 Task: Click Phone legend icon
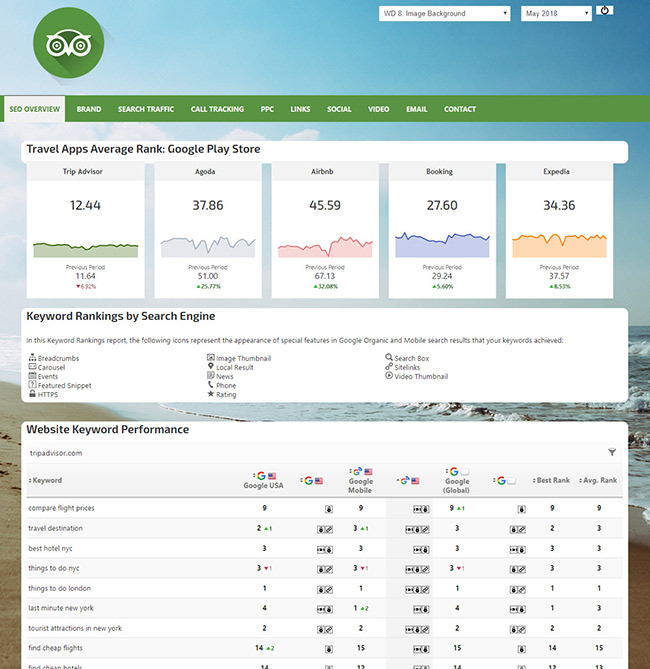[x=210, y=384]
